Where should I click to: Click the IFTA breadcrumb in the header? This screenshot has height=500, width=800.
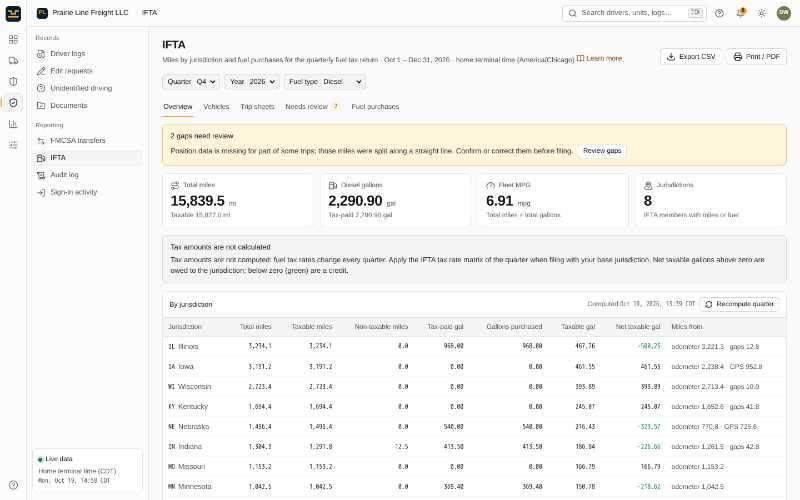click(x=149, y=13)
